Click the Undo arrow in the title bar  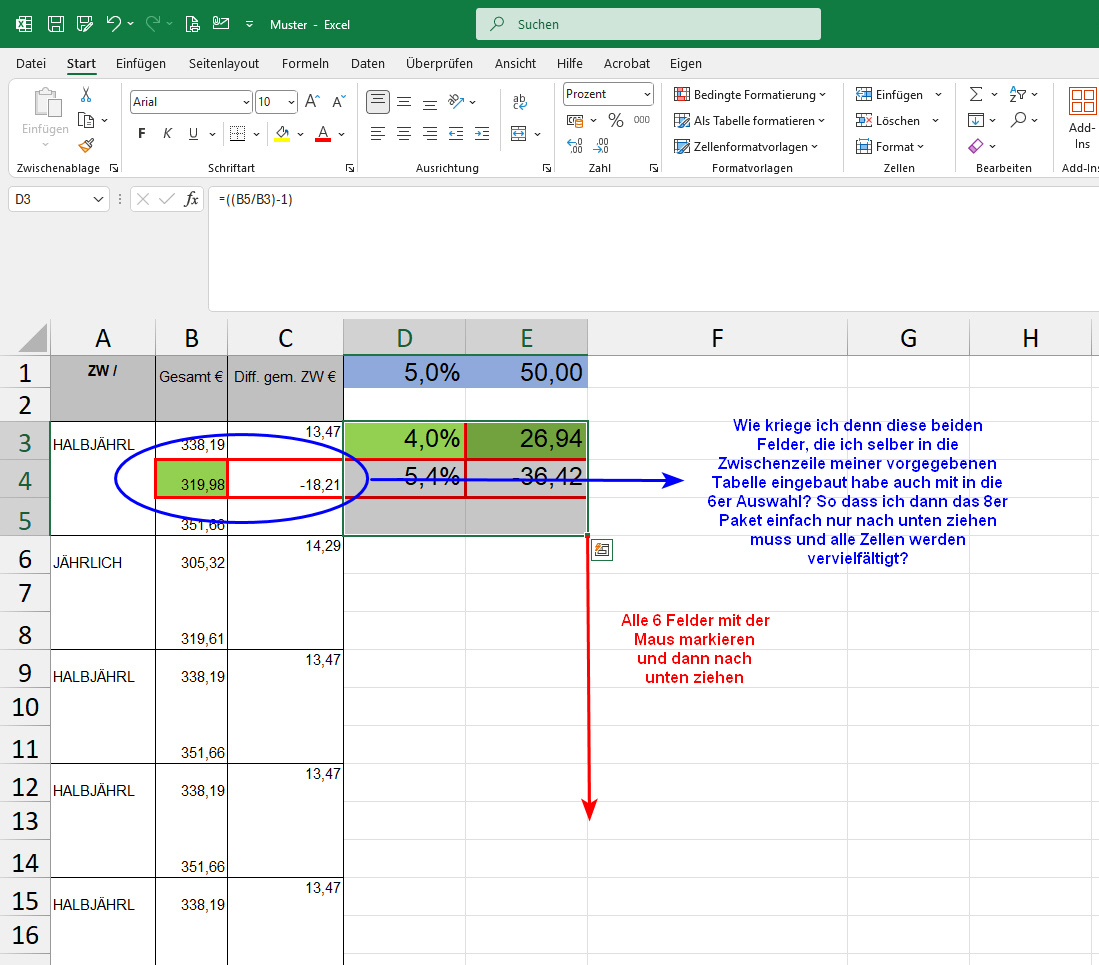114,24
